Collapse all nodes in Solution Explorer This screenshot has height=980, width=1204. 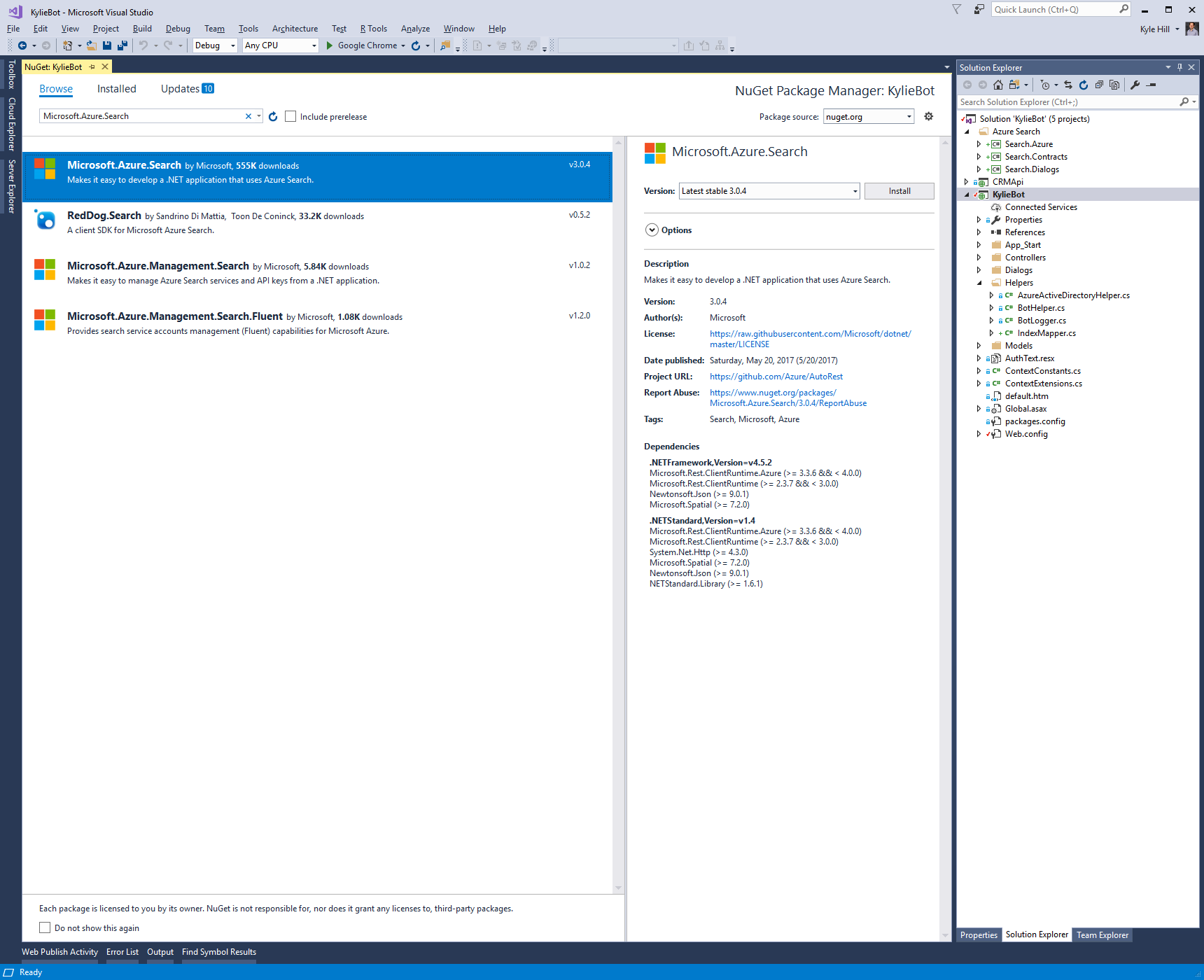1099,85
